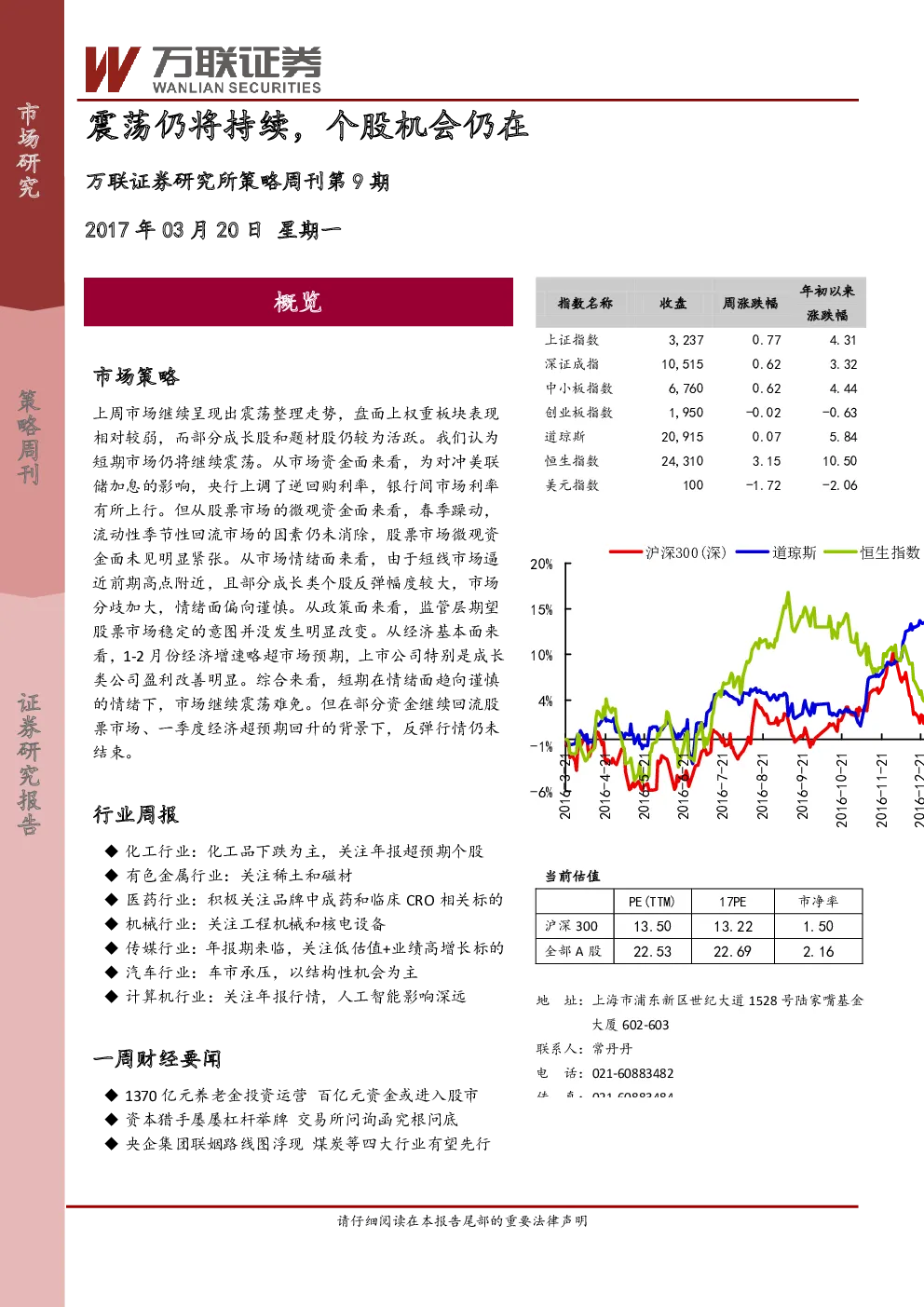The height and width of the screenshot is (1307, 924).
Task: Click the 传媒行业 bullet line
Action: pyautogui.click(x=304, y=948)
